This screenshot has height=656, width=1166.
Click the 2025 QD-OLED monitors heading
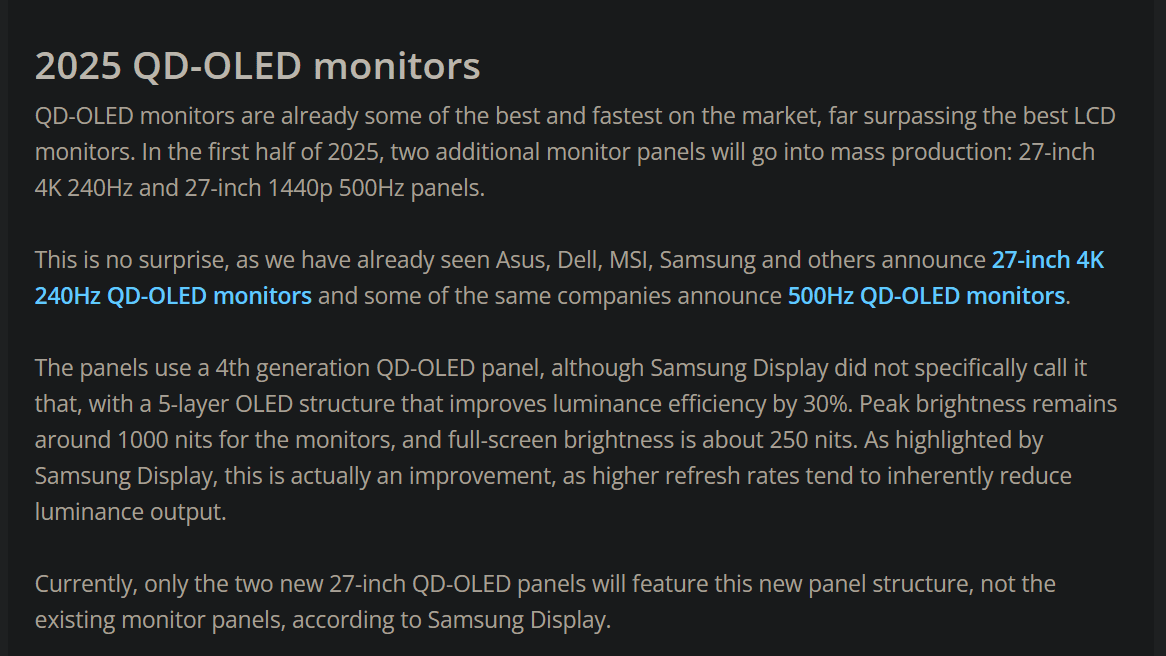coord(257,65)
